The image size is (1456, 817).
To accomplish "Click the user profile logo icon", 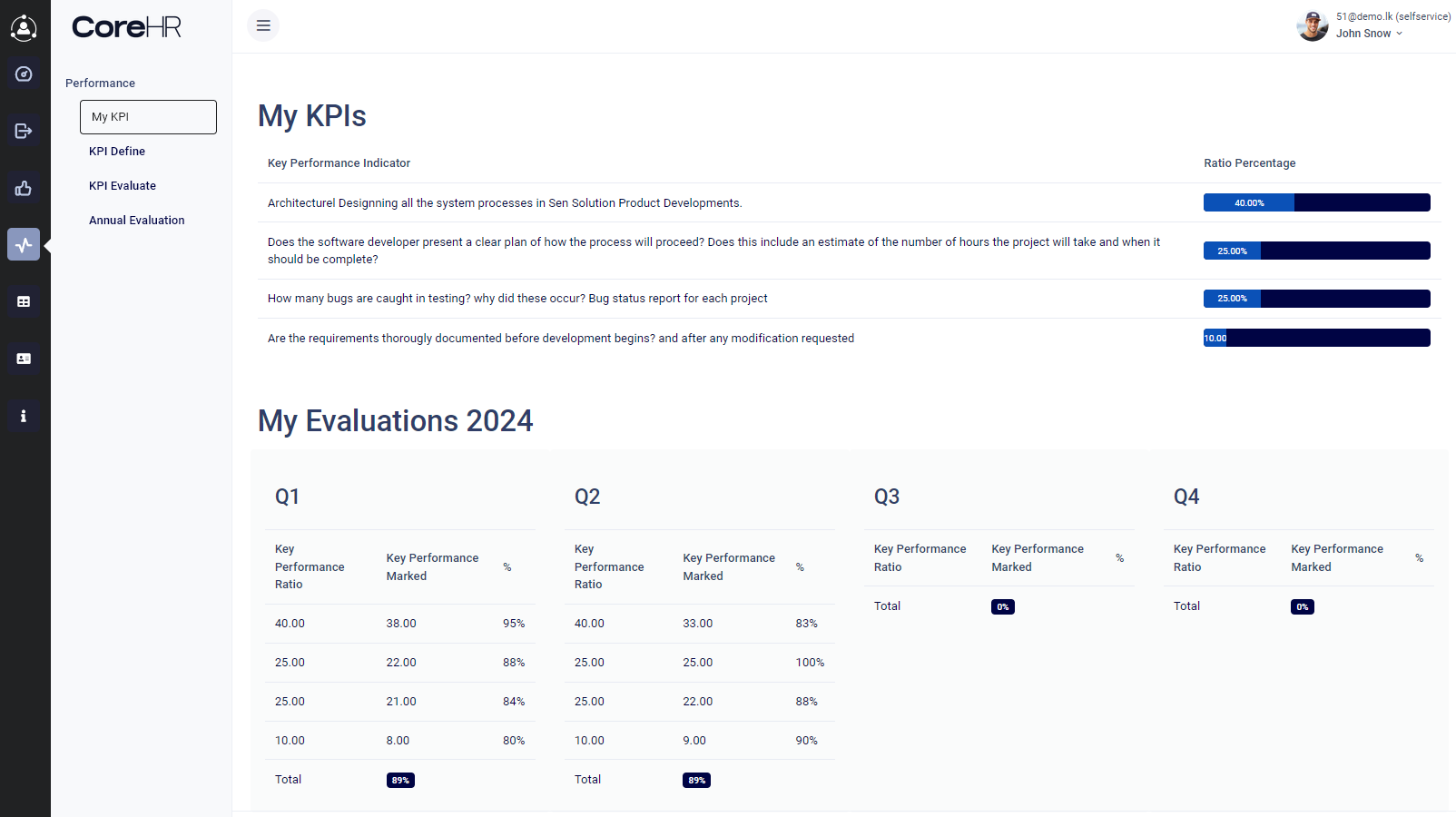I will point(24,28).
